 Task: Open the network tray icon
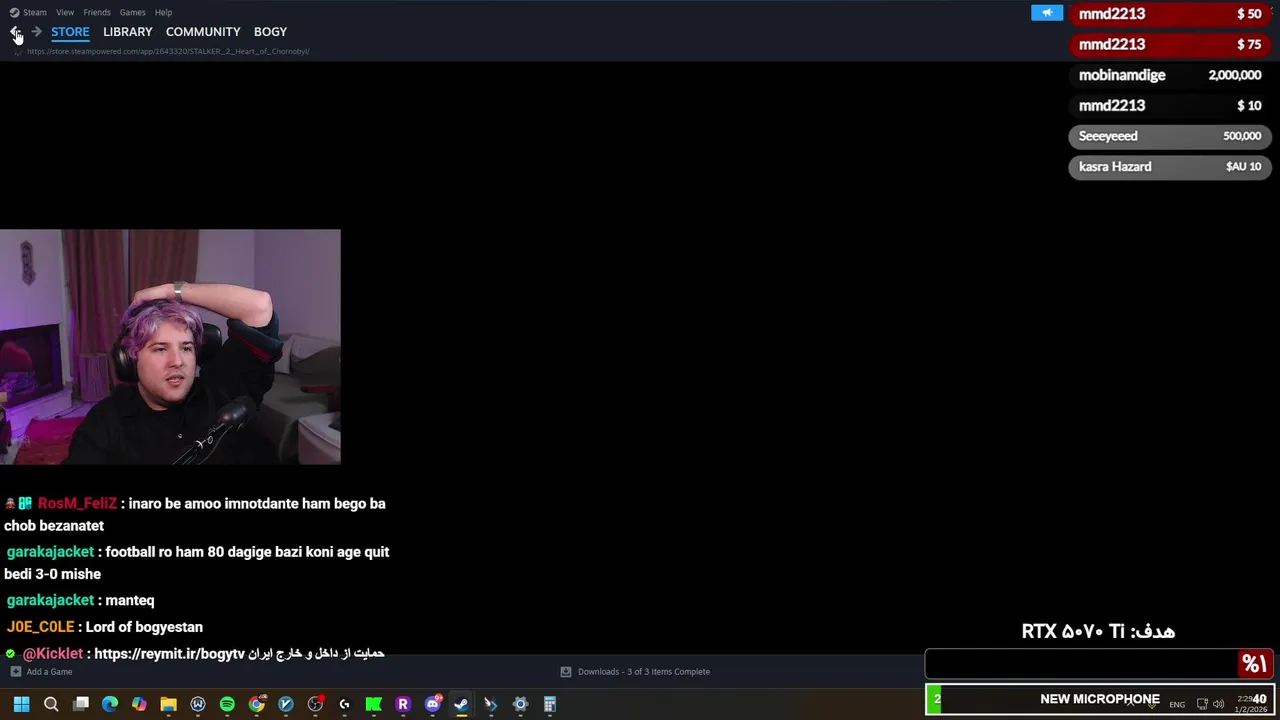click(1202, 704)
